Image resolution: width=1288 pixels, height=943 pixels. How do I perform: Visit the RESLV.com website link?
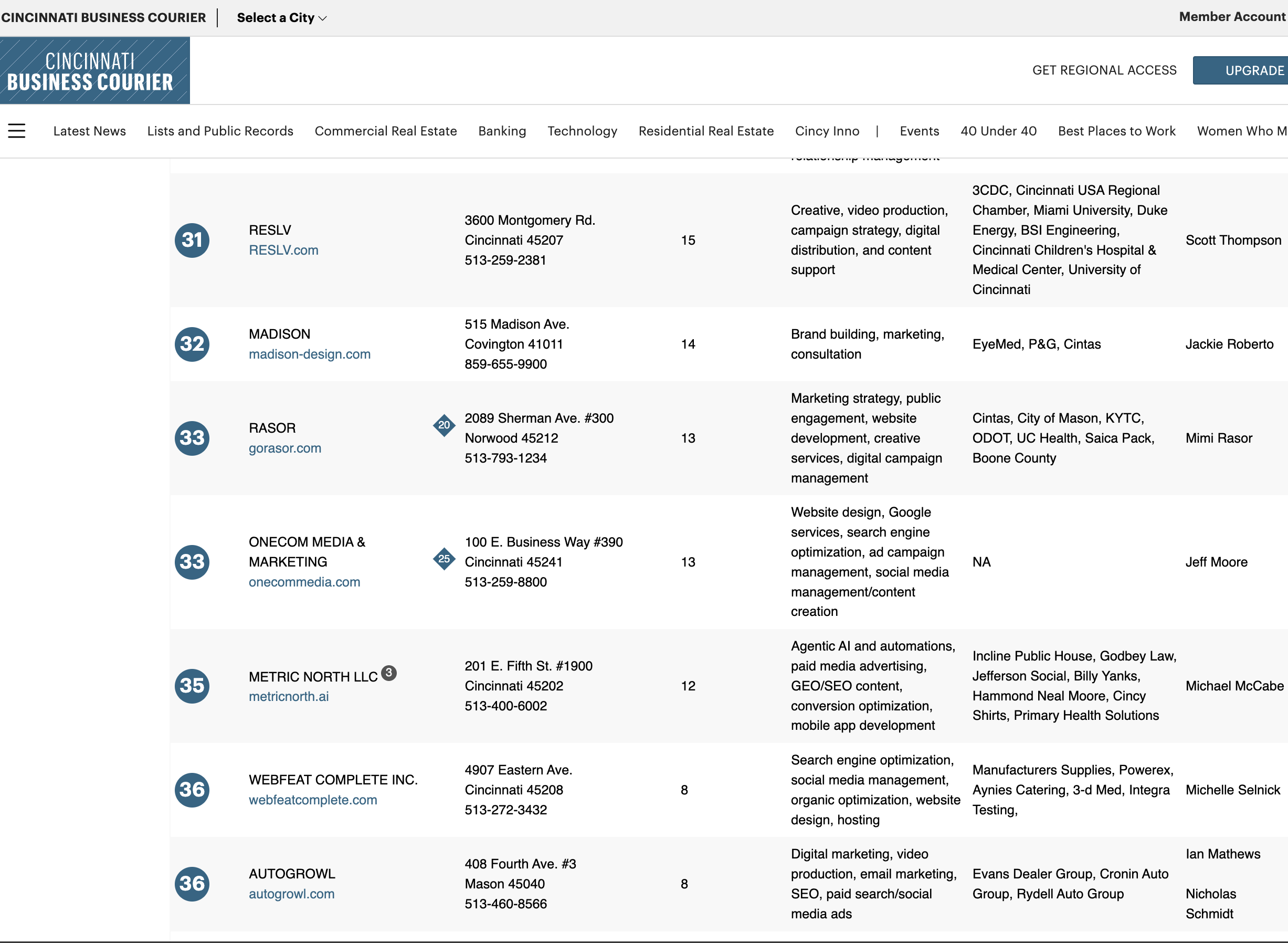point(283,250)
